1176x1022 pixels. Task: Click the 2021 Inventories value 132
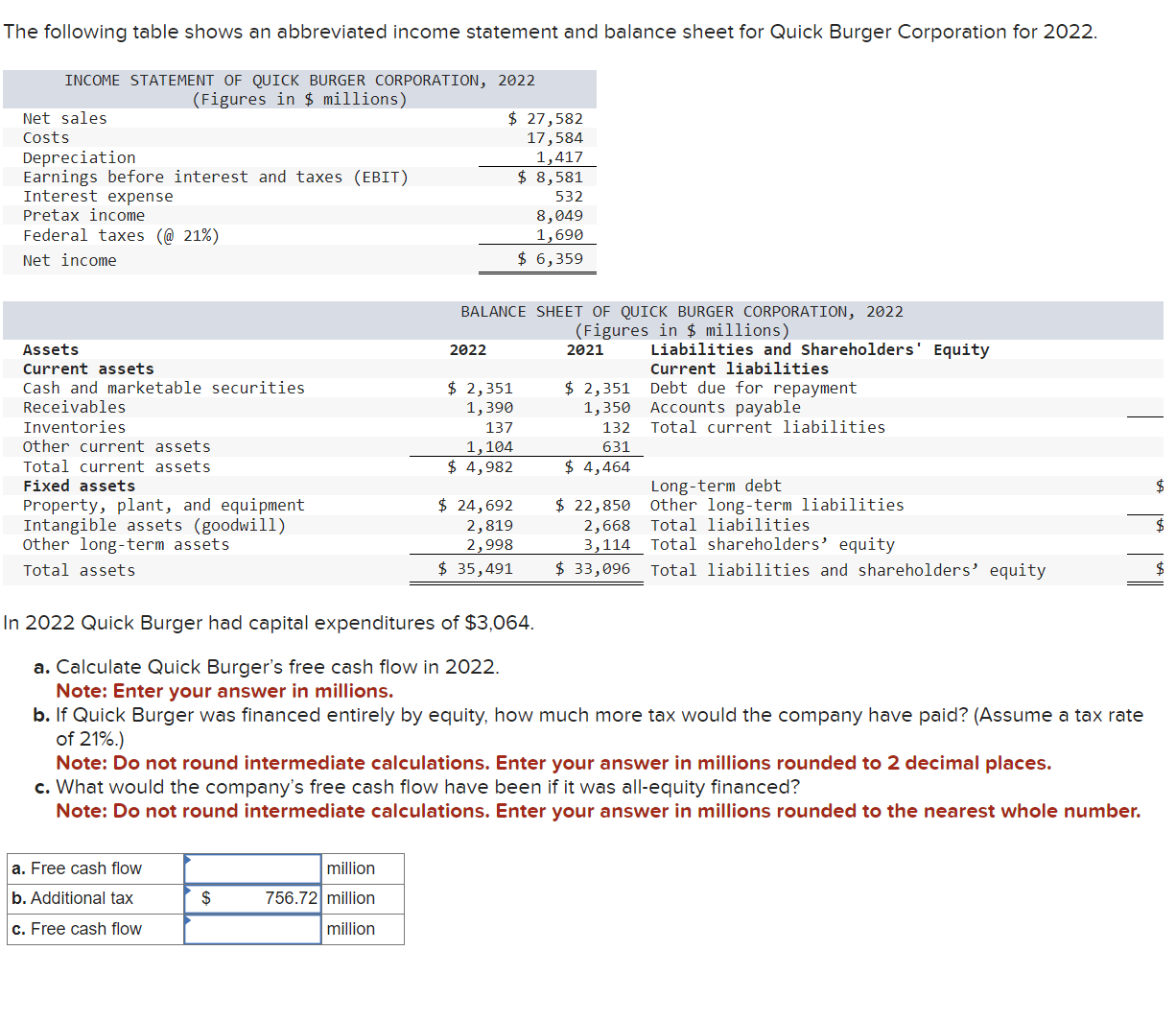tap(616, 427)
